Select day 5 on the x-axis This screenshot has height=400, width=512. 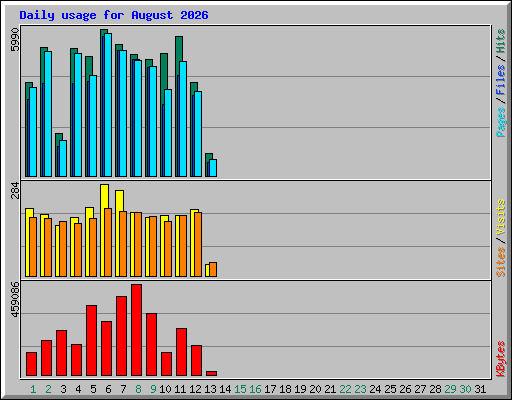(93, 389)
